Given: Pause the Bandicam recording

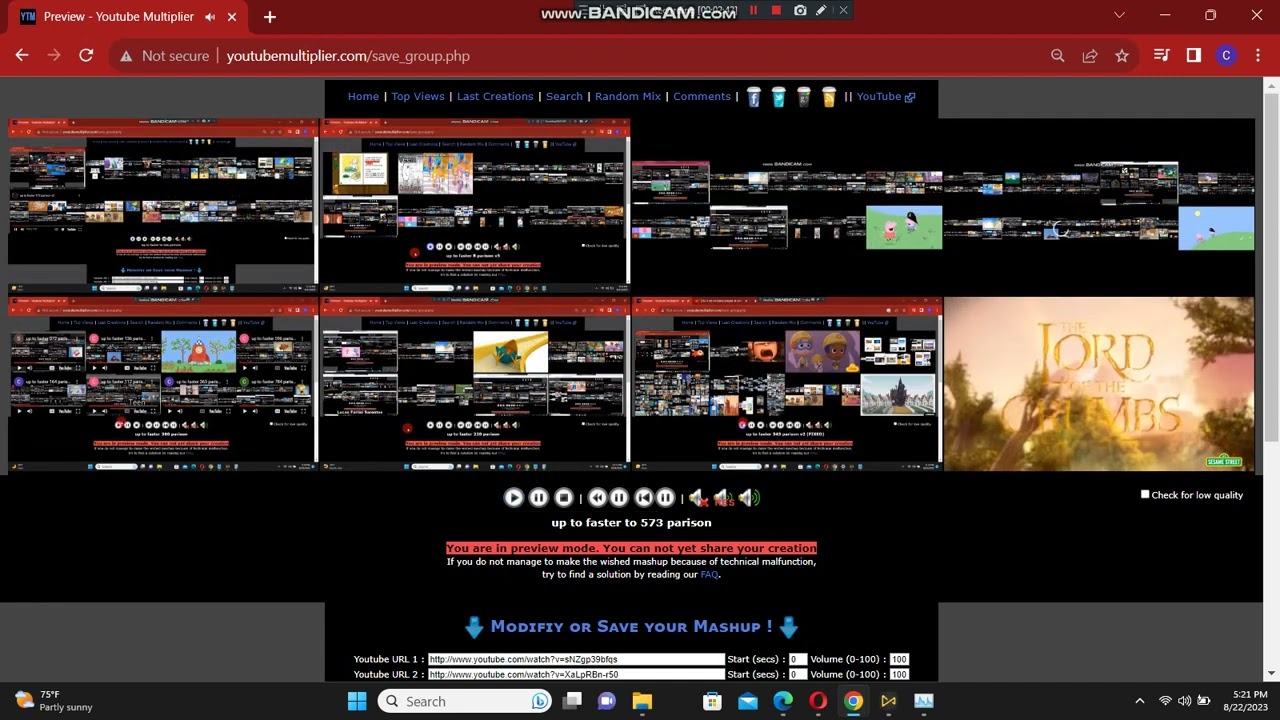Looking at the screenshot, I should coord(753,10).
